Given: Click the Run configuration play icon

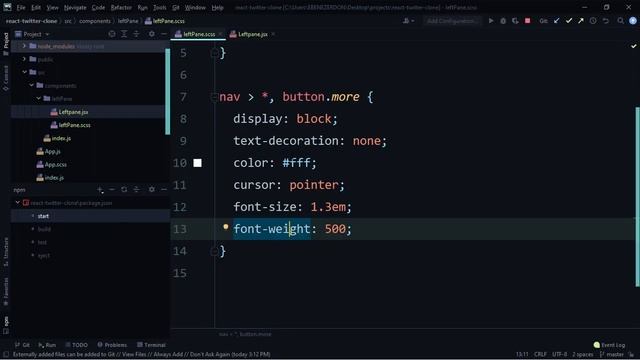Looking at the screenshot, I should (491, 21).
